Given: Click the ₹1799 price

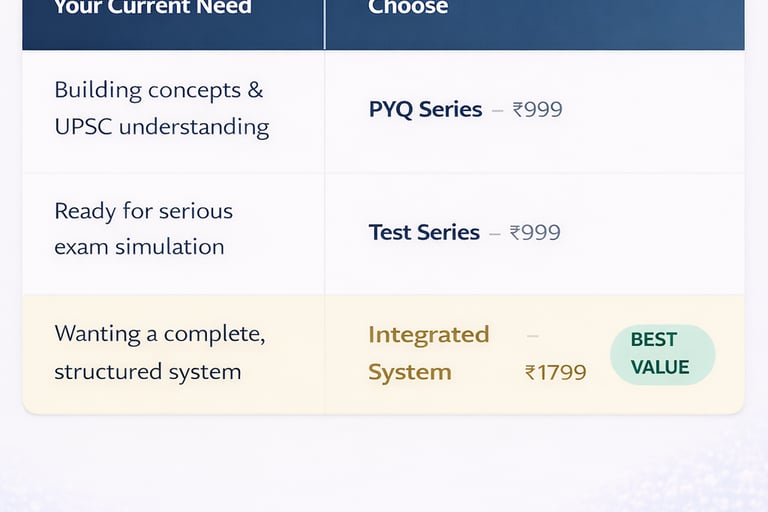Looking at the screenshot, I should coord(555,373).
